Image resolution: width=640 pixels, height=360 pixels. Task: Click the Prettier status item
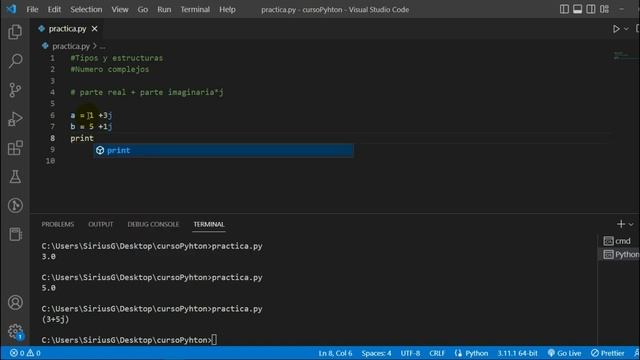pyautogui.click(x=607, y=353)
